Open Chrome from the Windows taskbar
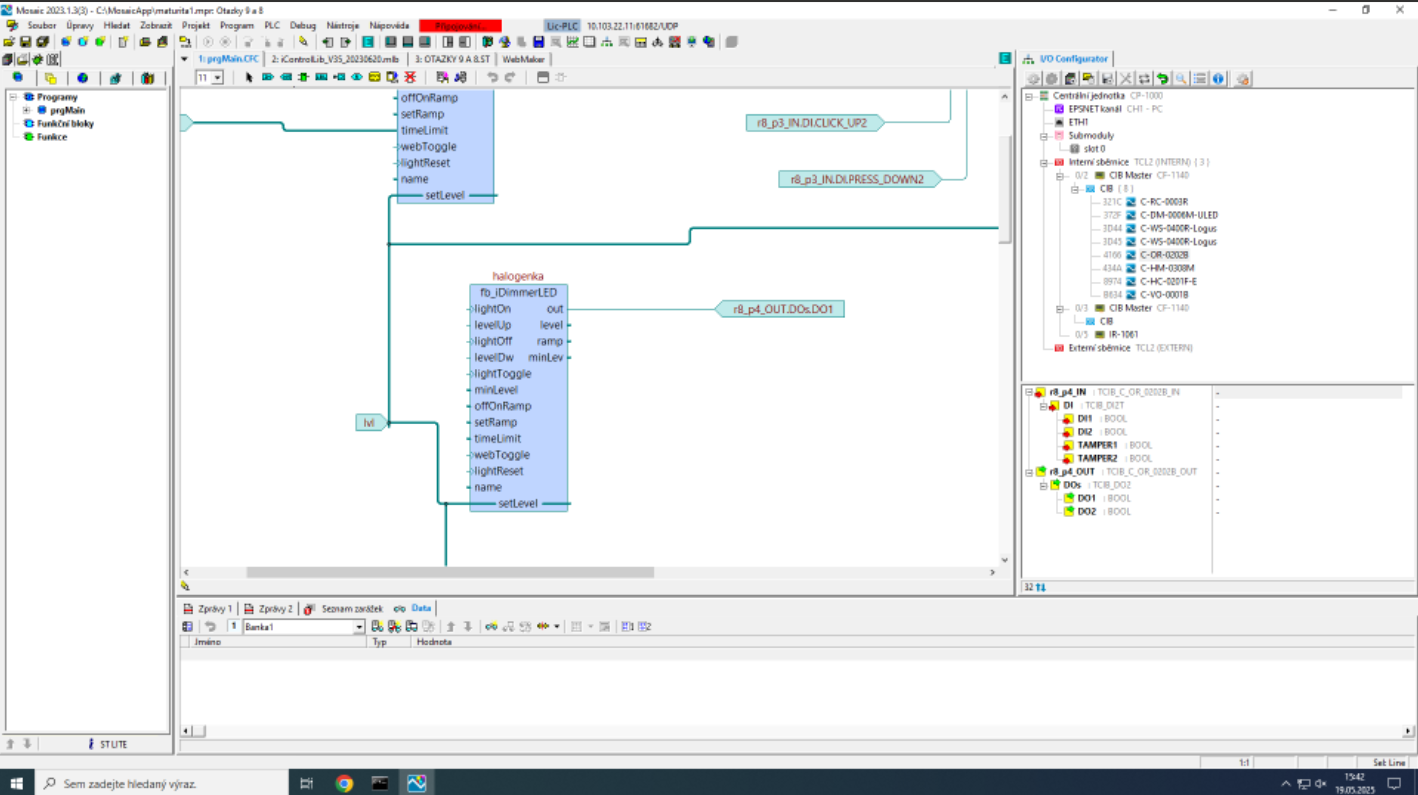The image size is (1418, 795). 344,783
